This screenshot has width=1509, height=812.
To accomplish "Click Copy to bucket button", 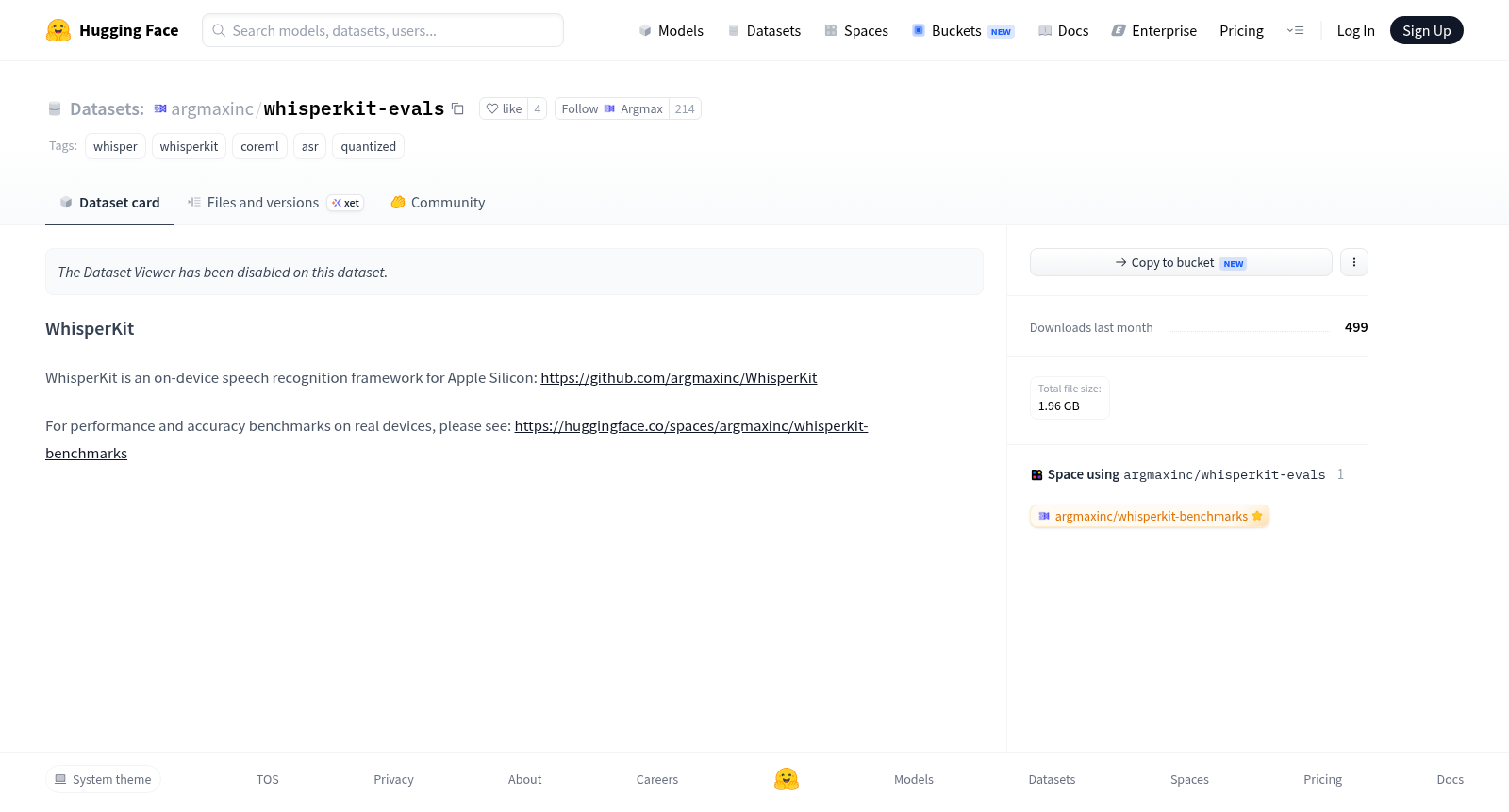I will click(x=1181, y=262).
